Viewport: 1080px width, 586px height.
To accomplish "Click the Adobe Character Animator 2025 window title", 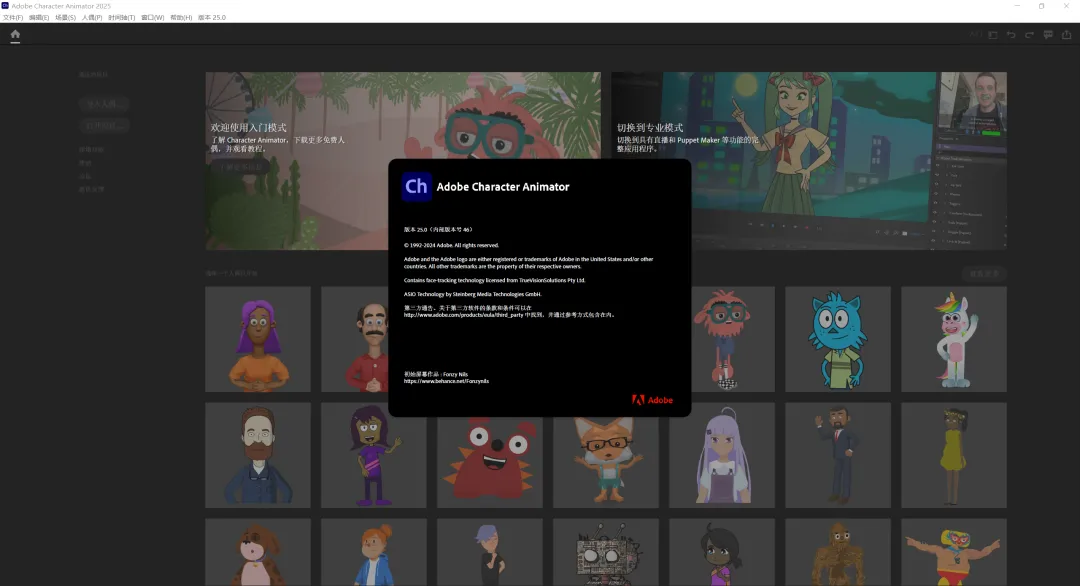I will point(61,6).
